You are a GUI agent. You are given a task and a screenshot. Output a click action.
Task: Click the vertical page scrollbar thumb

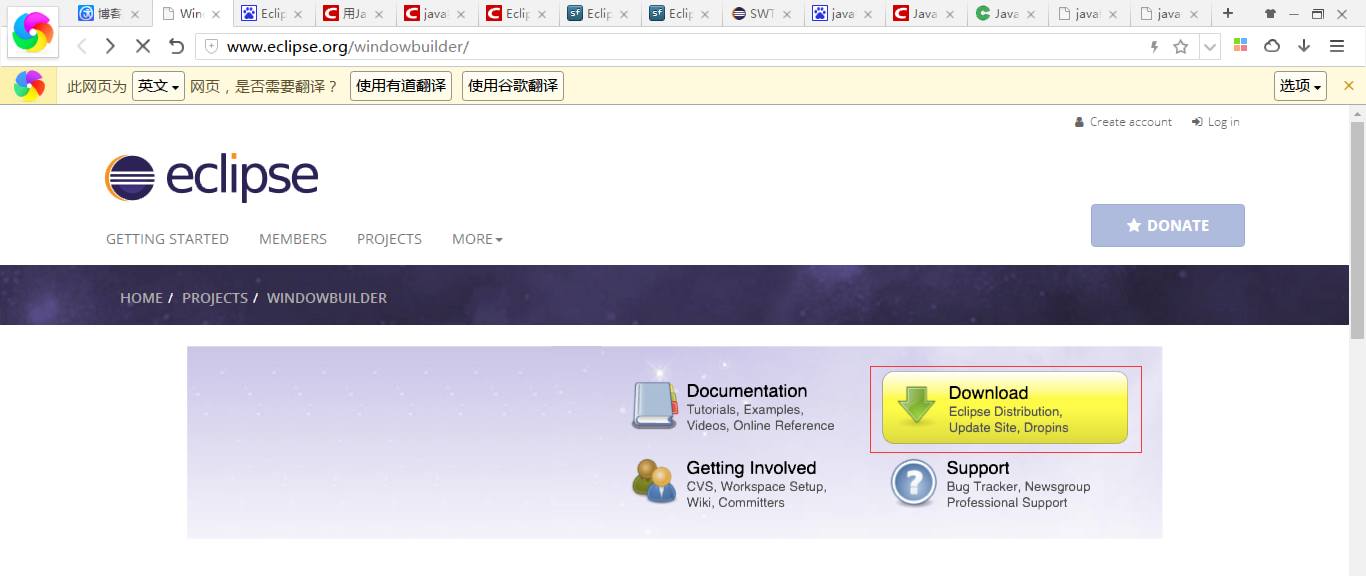tap(1357, 230)
